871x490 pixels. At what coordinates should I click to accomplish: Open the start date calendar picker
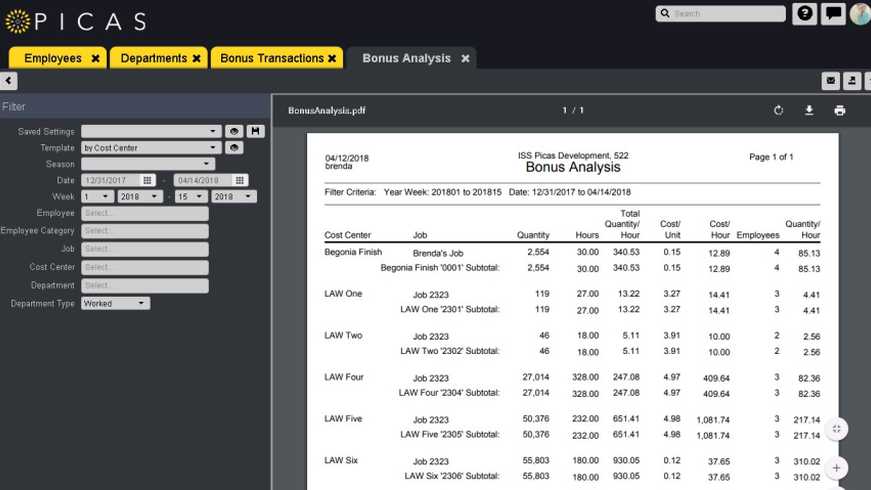coord(147,180)
